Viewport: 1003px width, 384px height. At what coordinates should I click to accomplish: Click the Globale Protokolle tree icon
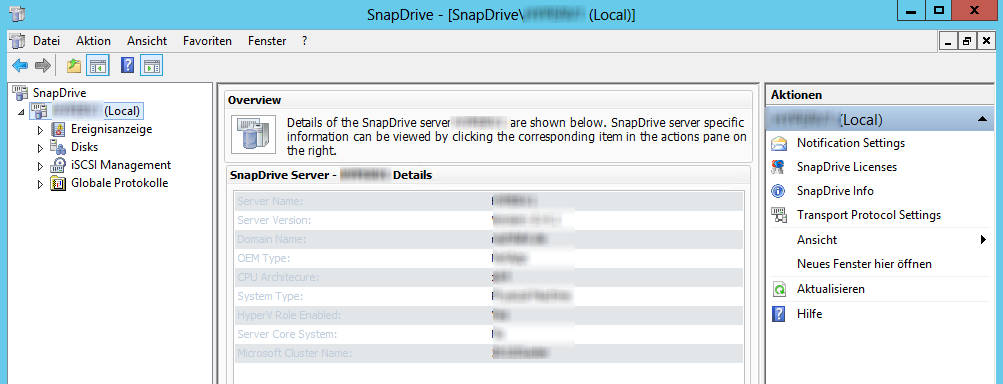(58, 183)
